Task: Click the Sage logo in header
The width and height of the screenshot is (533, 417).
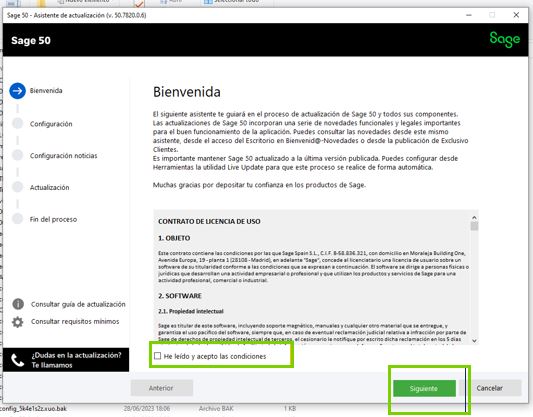Action: point(505,40)
